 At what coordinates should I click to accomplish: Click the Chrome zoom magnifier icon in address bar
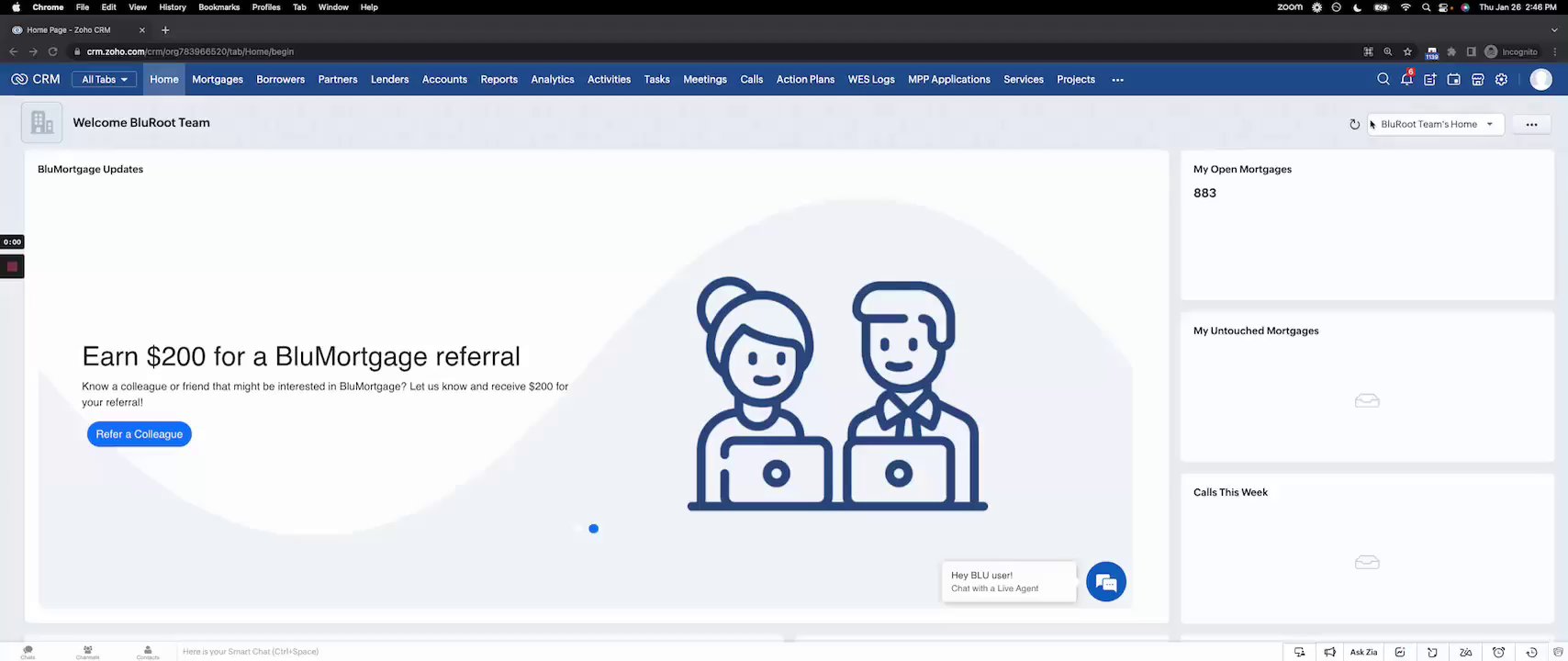coord(1387,51)
